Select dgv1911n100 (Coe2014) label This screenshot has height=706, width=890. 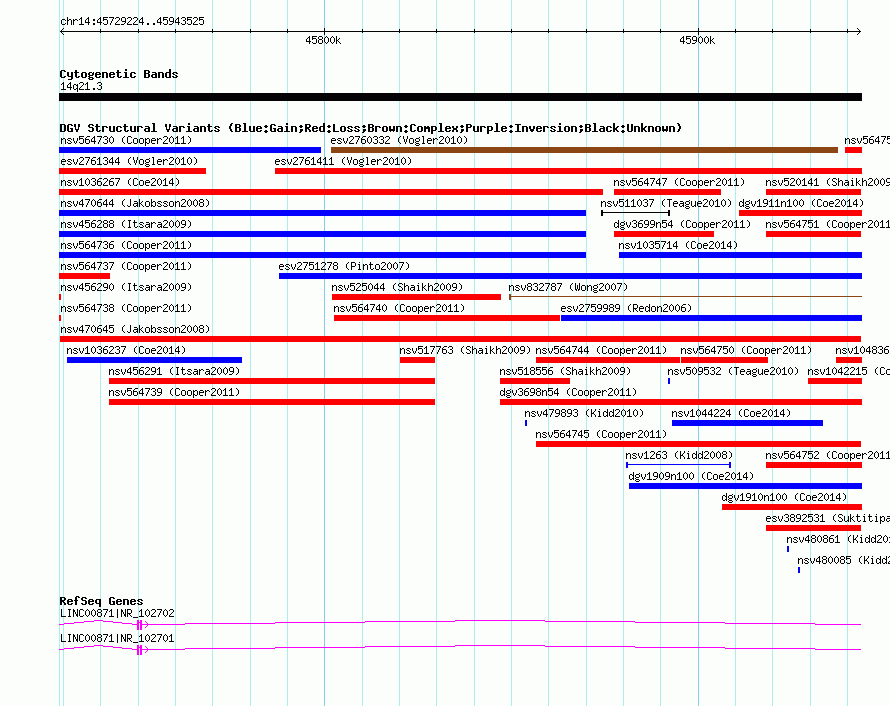point(801,203)
